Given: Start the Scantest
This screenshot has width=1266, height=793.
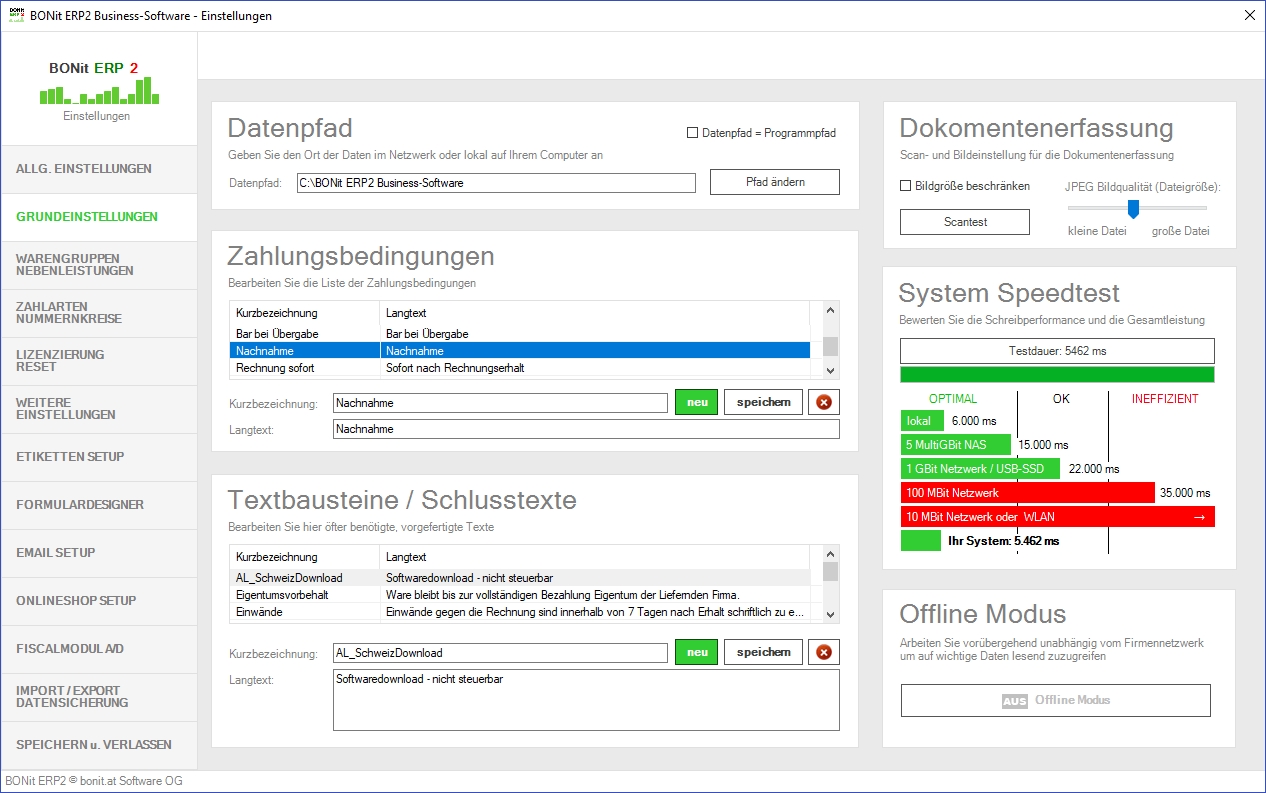Looking at the screenshot, I should (x=965, y=222).
